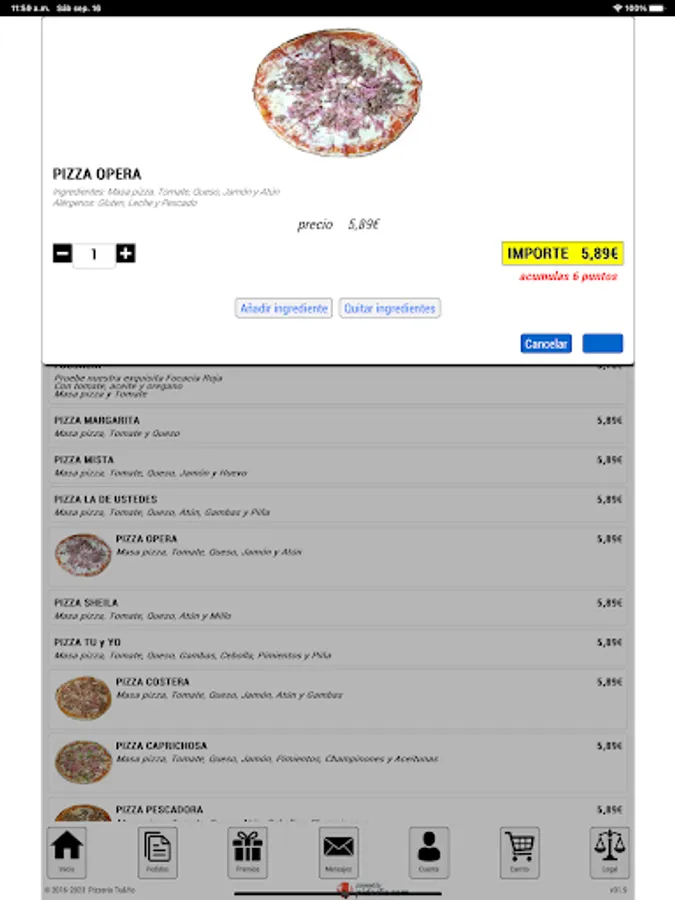Open the Pedidos orders icon

point(157,852)
